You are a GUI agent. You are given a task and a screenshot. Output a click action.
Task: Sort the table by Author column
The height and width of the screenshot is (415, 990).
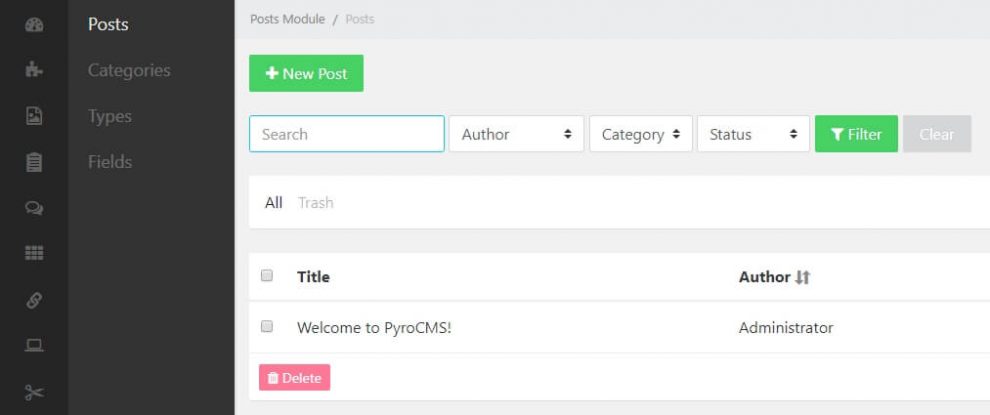774,277
